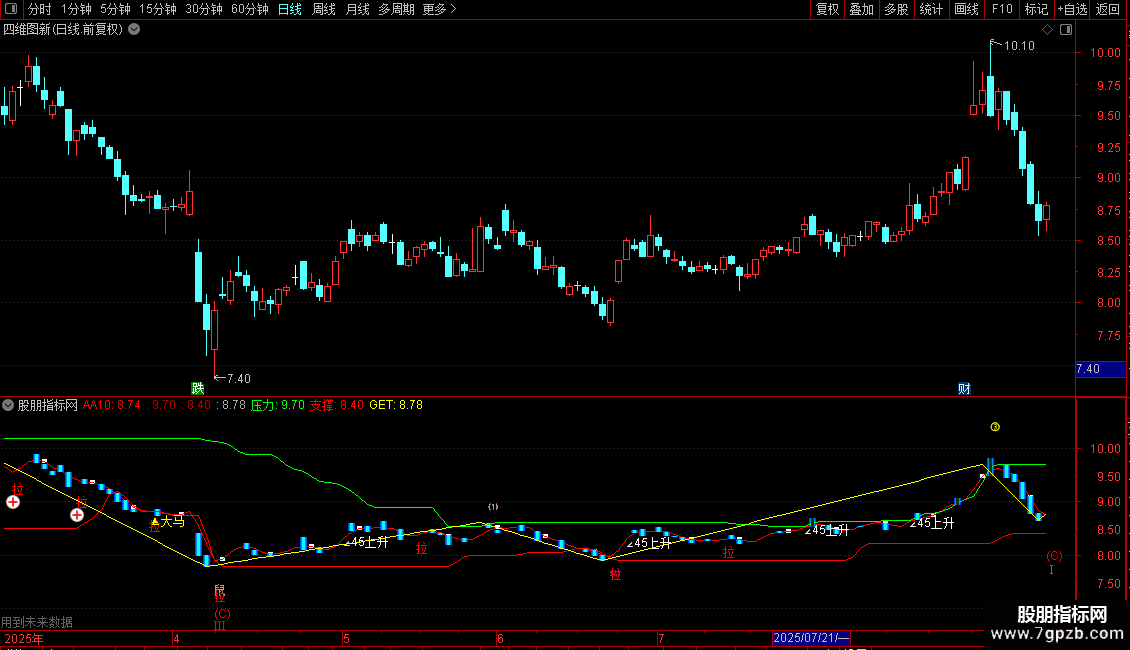This screenshot has width=1130, height=650.
Task: Click the 2025/07/21 date marker
Action: (811, 638)
